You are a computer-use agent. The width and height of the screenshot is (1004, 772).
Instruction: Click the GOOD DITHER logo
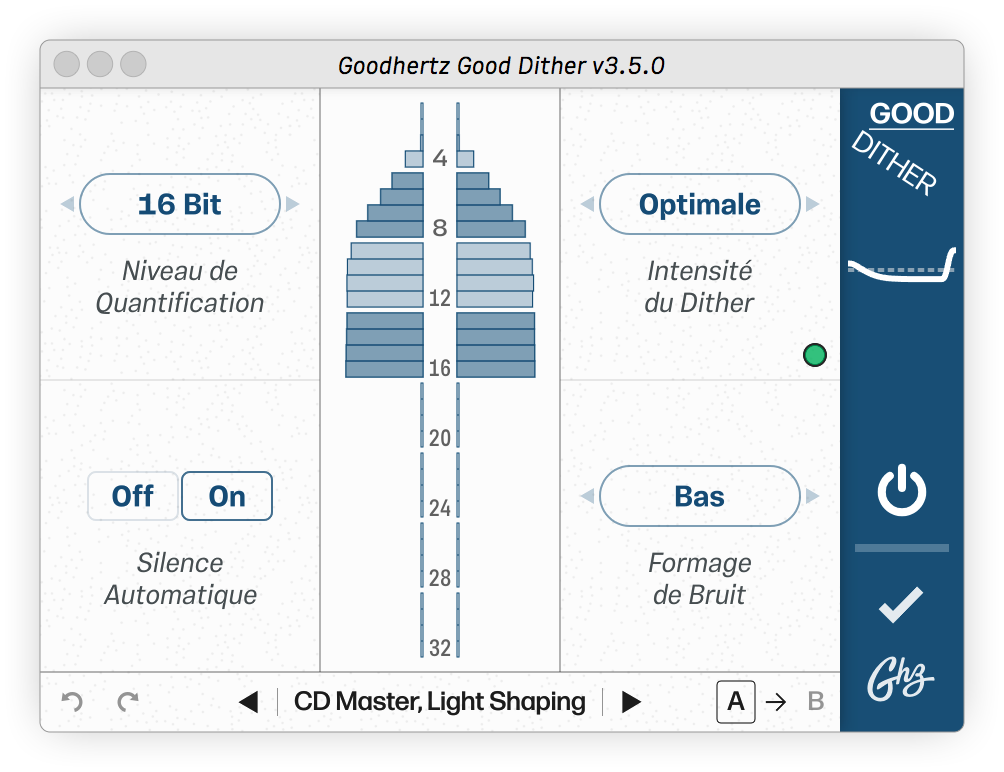click(x=903, y=147)
